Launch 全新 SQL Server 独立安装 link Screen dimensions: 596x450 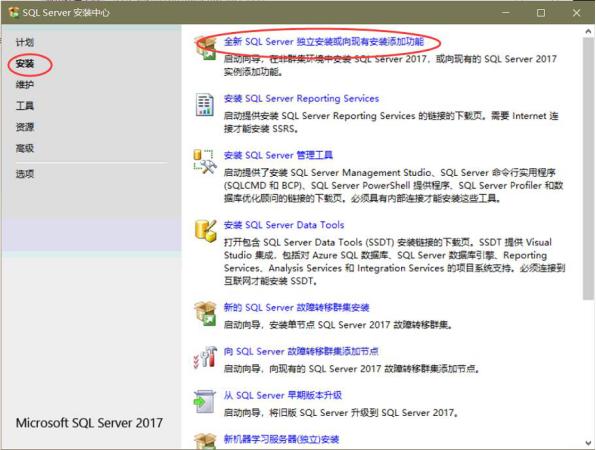click(x=323, y=41)
